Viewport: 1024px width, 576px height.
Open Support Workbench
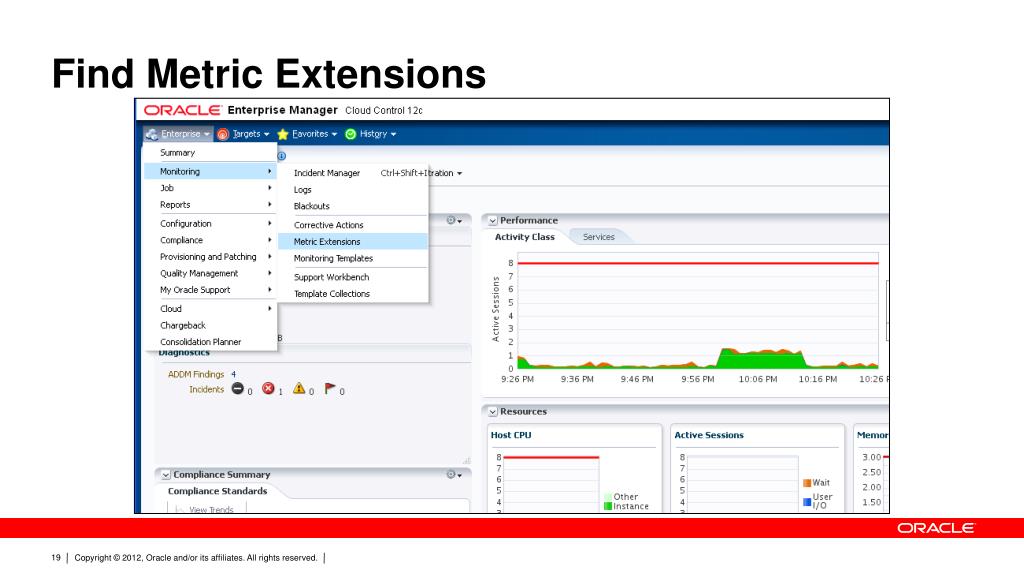click(x=353, y=277)
